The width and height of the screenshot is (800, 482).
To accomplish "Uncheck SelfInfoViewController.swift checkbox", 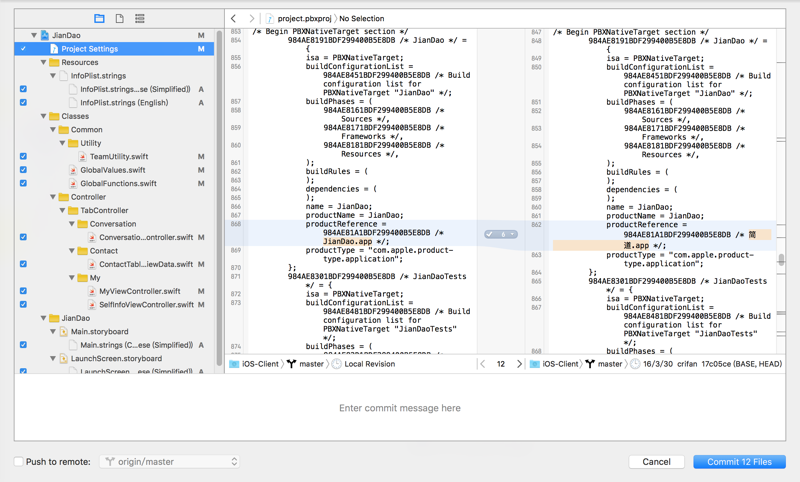I will [x=23, y=304].
